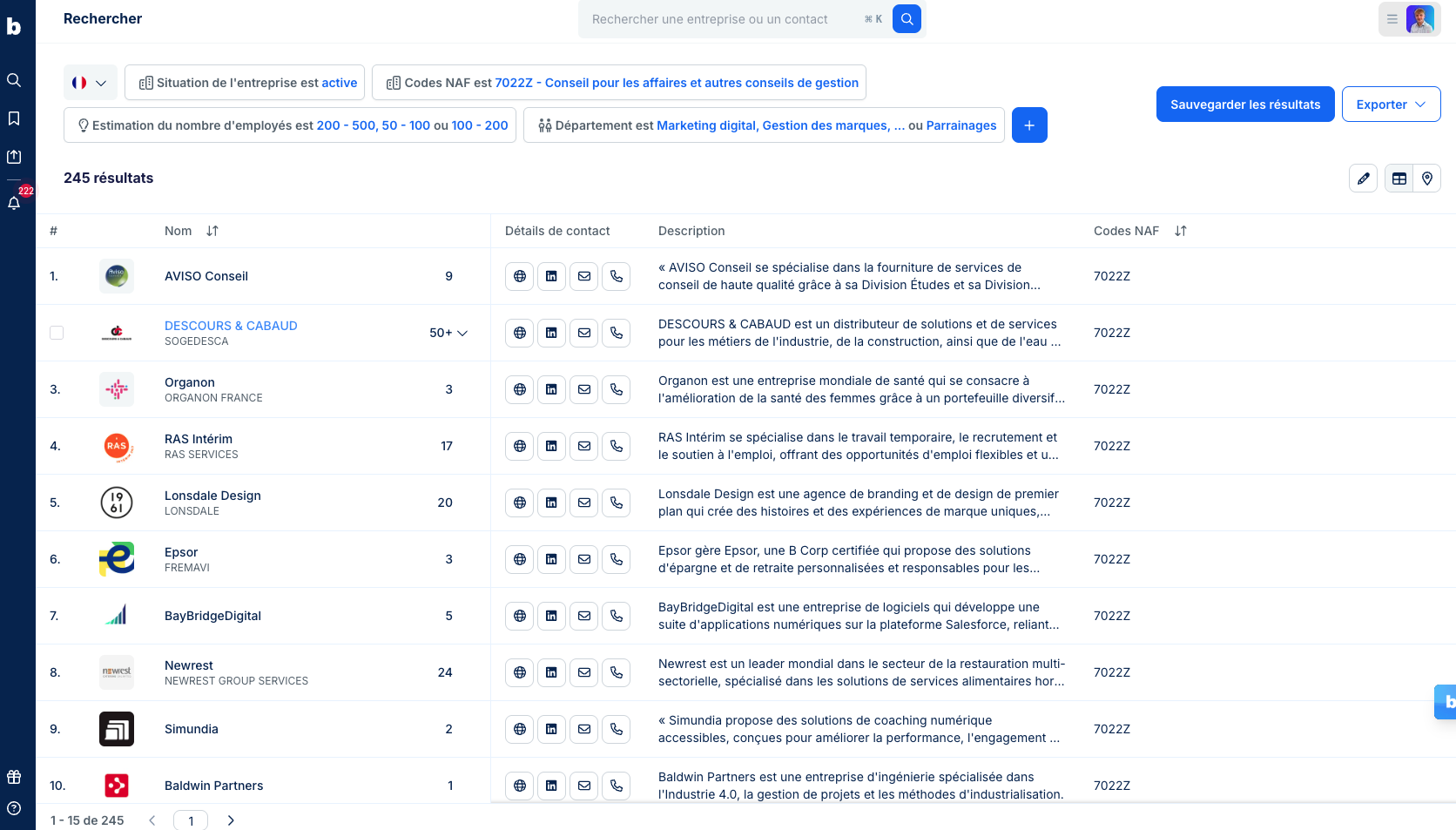Edit the Codes NAF 7022Z filter
This screenshot has height=830, width=1456.
(x=619, y=83)
